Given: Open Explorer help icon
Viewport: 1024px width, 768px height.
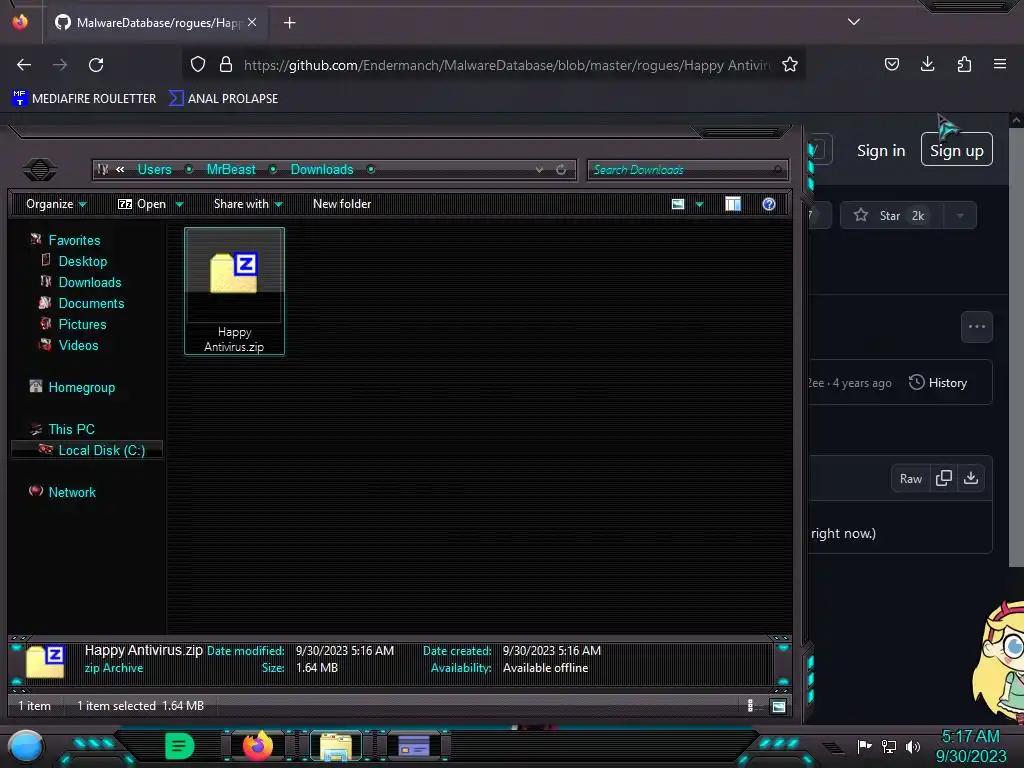Looking at the screenshot, I should (769, 204).
